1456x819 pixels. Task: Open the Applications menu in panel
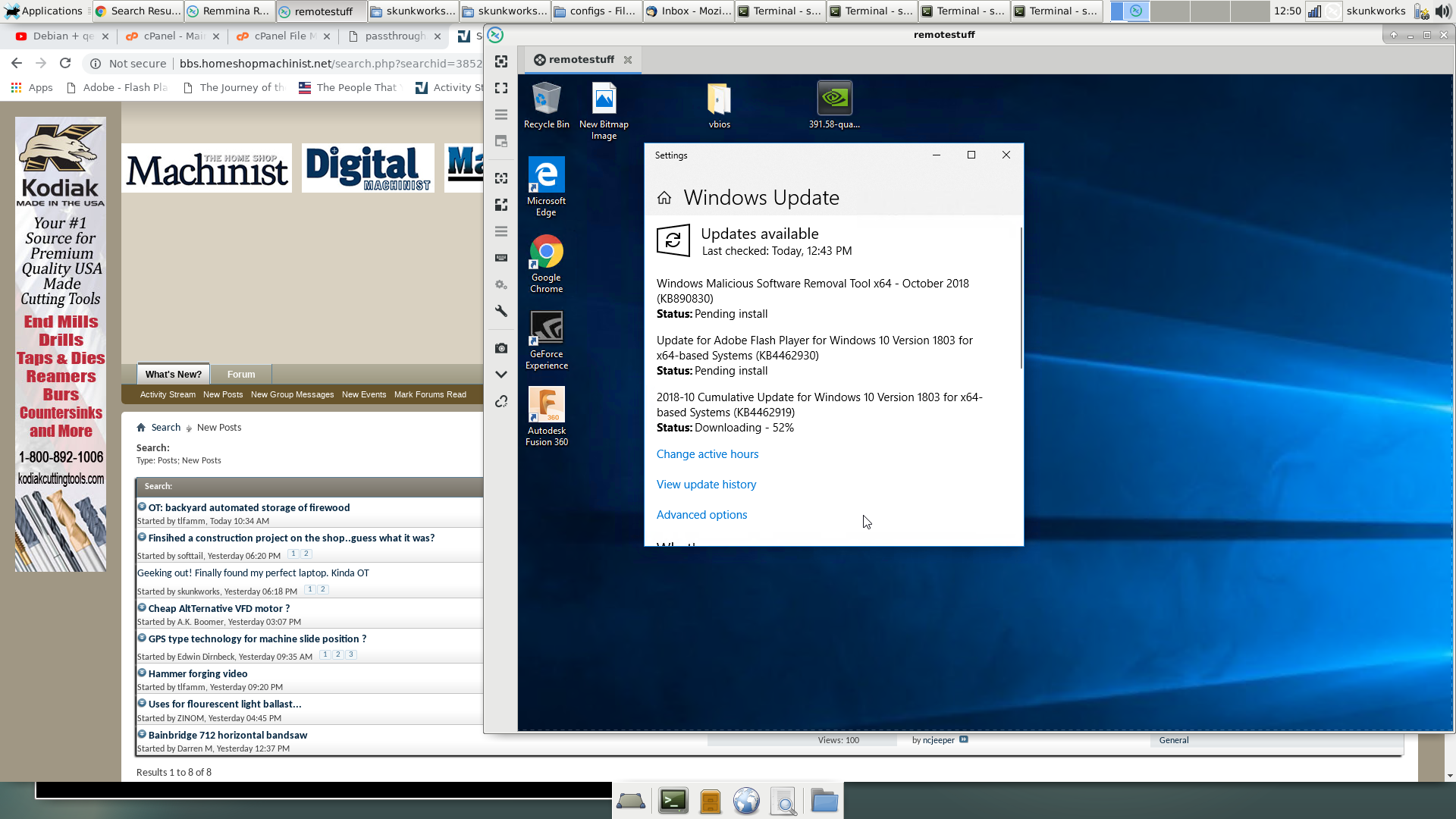[44, 11]
